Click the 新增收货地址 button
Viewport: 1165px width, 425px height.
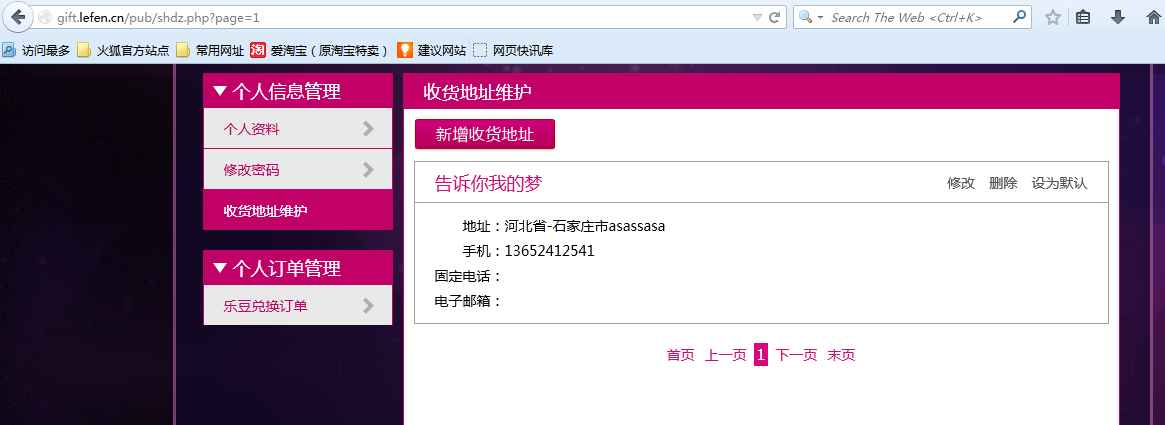484,134
